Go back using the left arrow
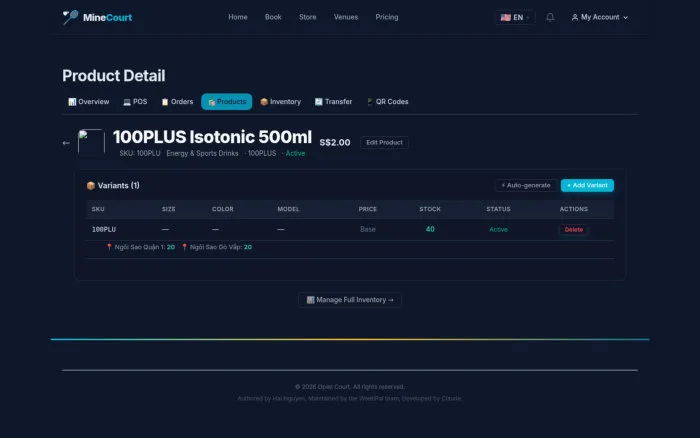The image size is (700, 438). click(x=66, y=143)
